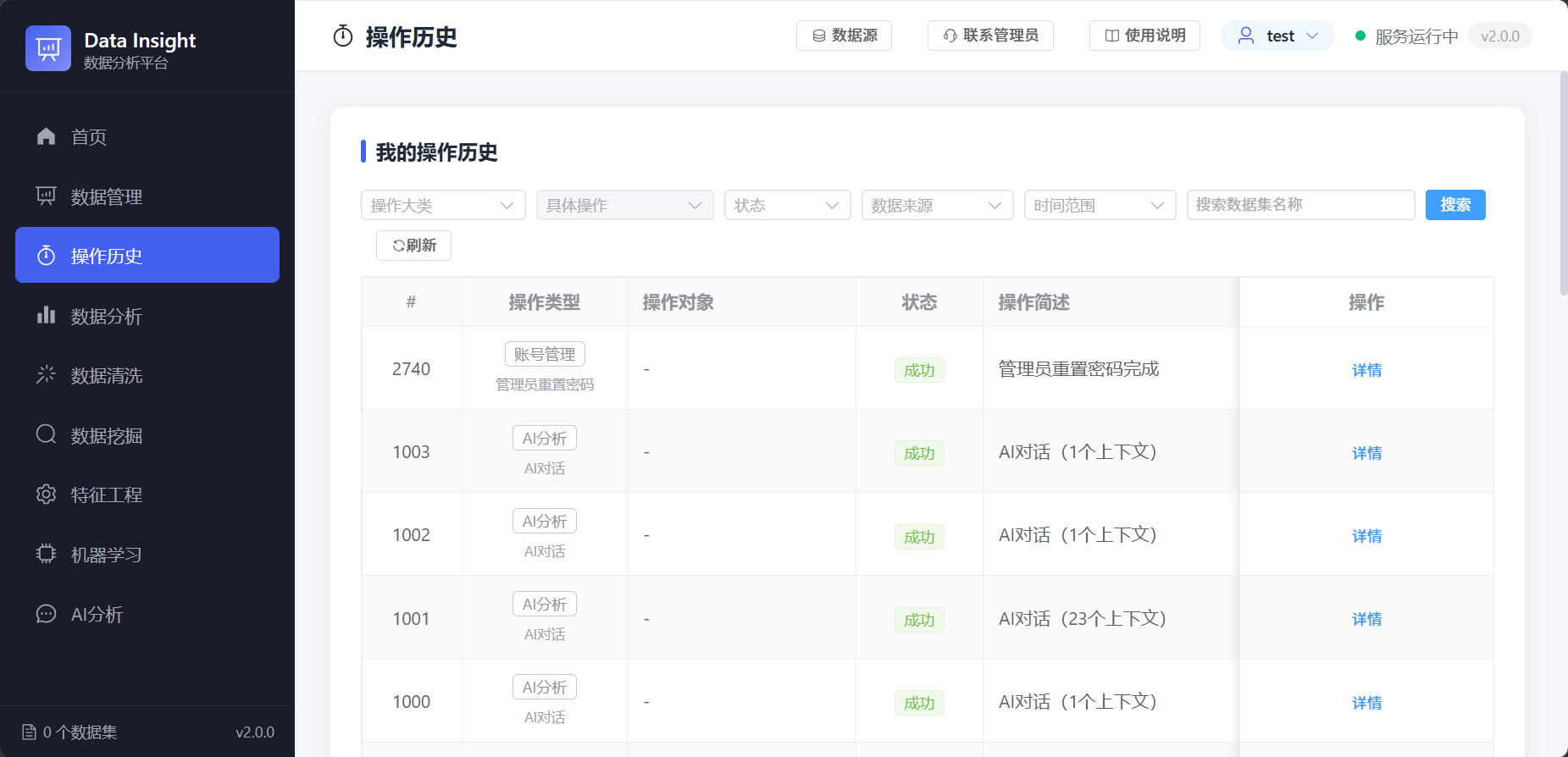The image size is (1568, 757).
Task: Click the user avatar icon beside test
Action: tap(1246, 36)
